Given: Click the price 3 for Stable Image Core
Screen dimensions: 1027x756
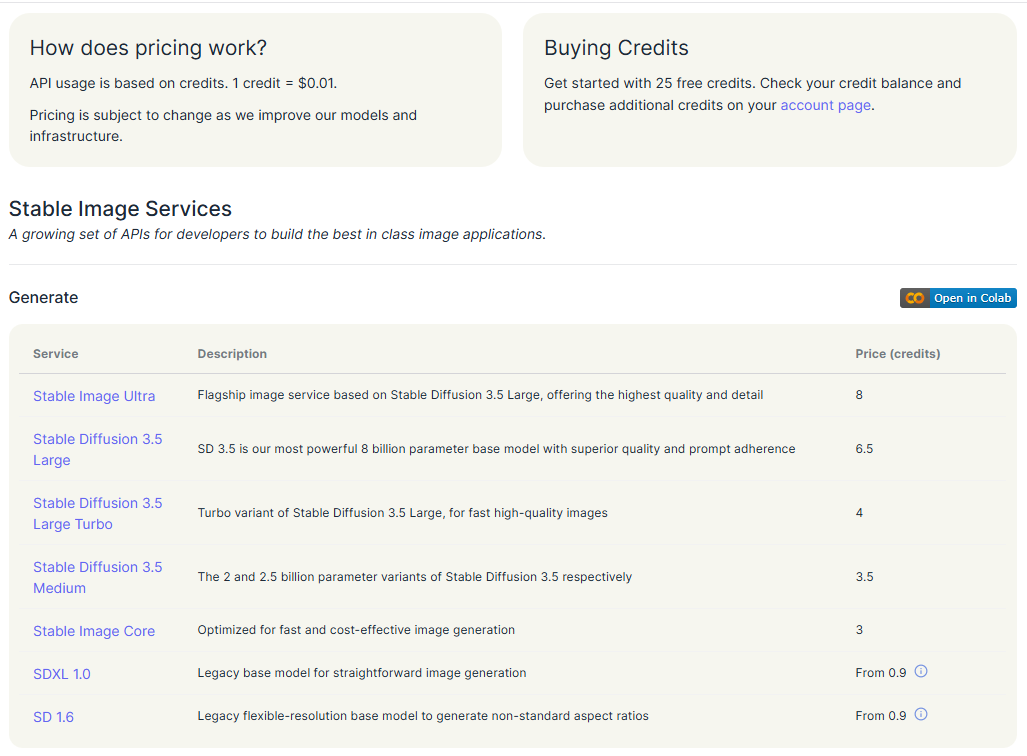Looking at the screenshot, I should [x=859, y=630].
